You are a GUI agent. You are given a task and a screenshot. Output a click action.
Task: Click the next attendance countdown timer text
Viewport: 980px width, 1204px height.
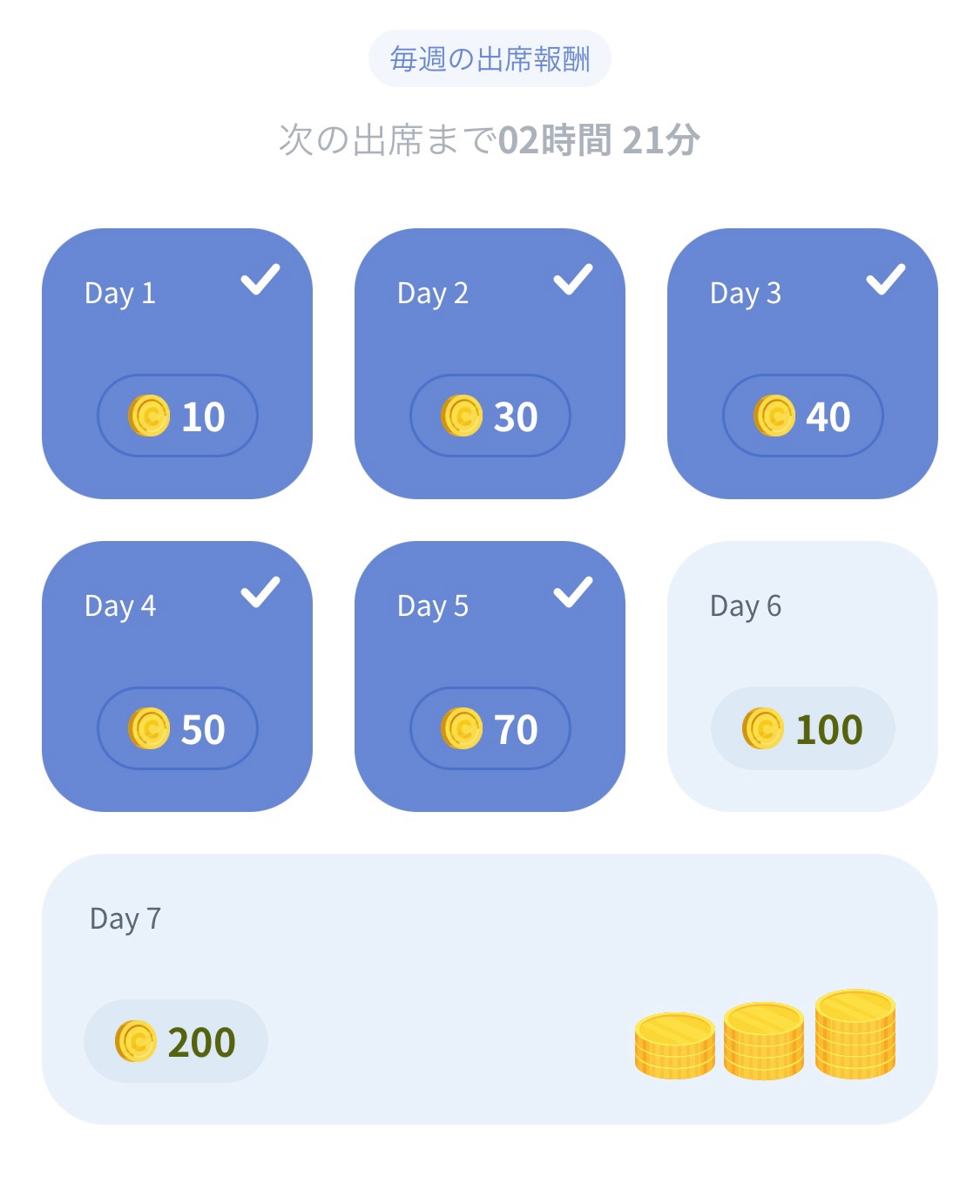coord(490,140)
